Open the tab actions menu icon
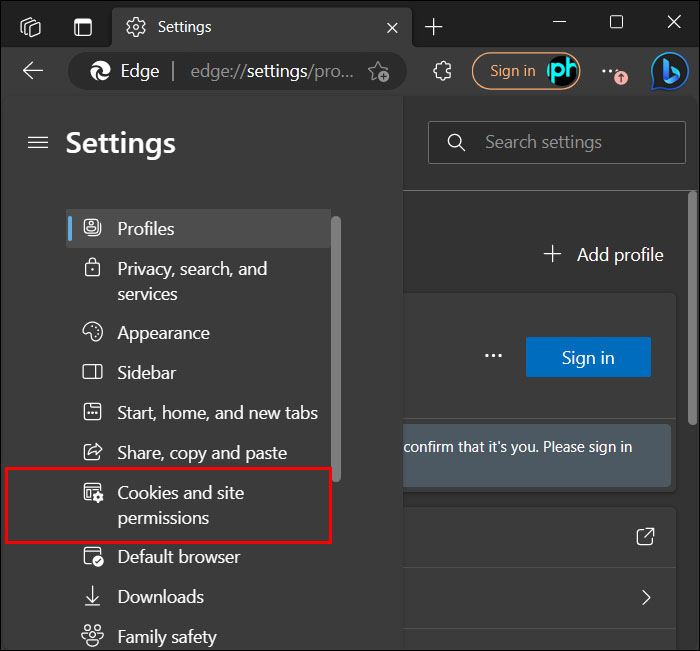The width and height of the screenshot is (700, 651). [x=83, y=27]
